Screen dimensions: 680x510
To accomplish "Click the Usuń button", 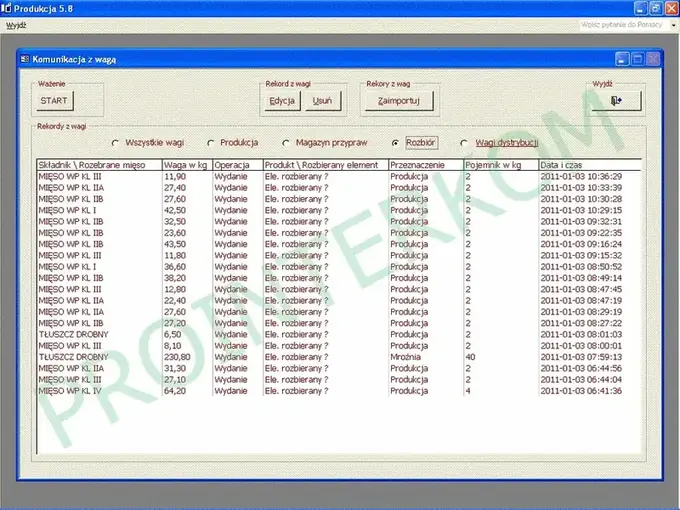I will pyautogui.click(x=322, y=101).
